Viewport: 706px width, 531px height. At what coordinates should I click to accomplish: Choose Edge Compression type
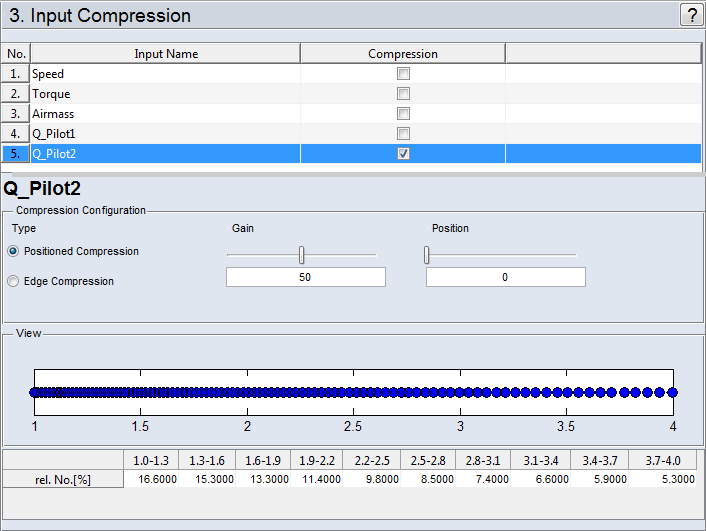coord(13,281)
